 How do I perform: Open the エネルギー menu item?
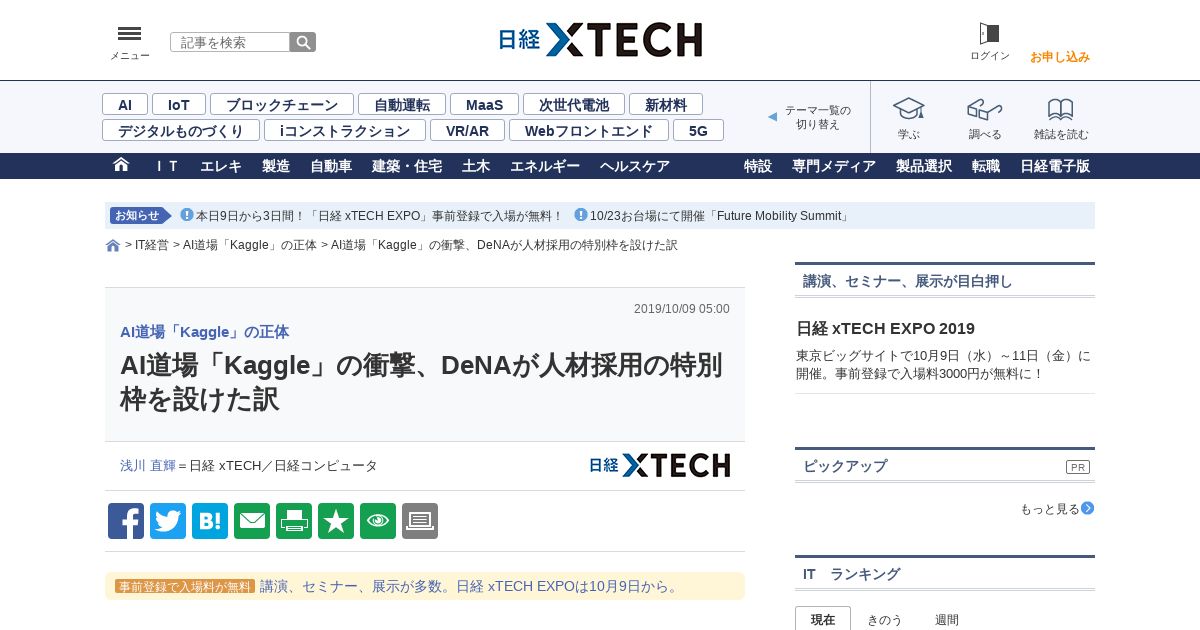pos(545,166)
